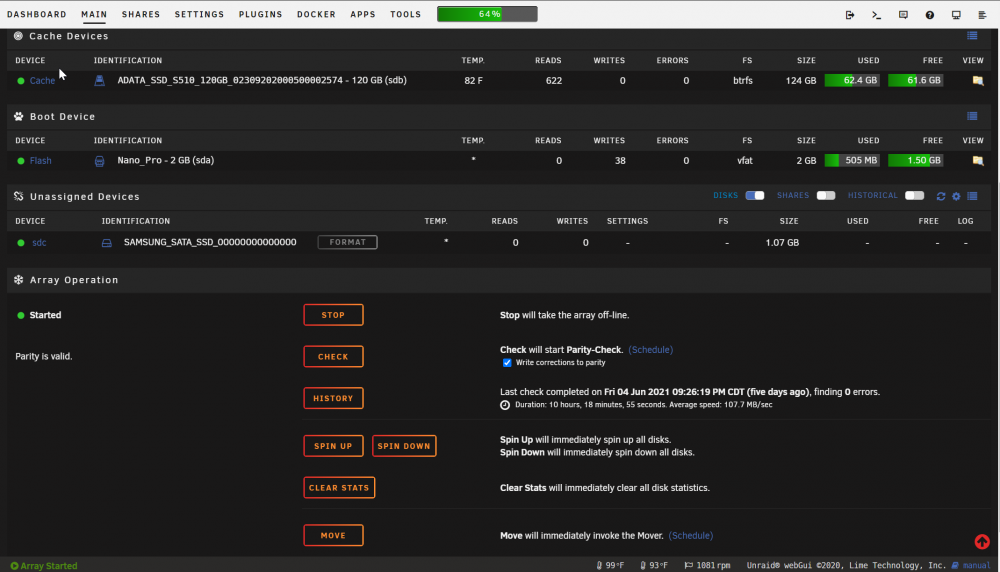1000x572 pixels.
Task: Open the DASHBOARD tab
Action: [x=37, y=14]
